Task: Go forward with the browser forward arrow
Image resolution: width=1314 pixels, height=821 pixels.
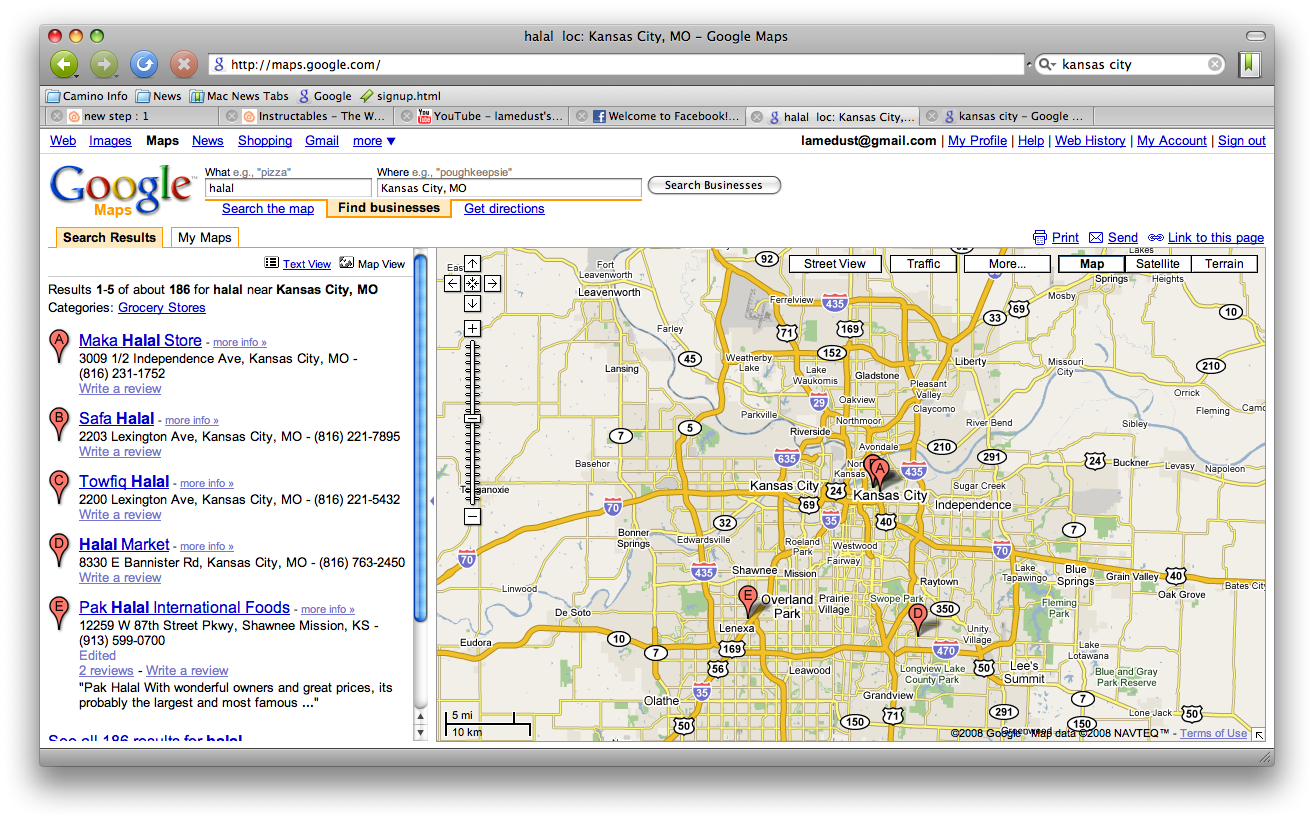Action: [x=104, y=65]
